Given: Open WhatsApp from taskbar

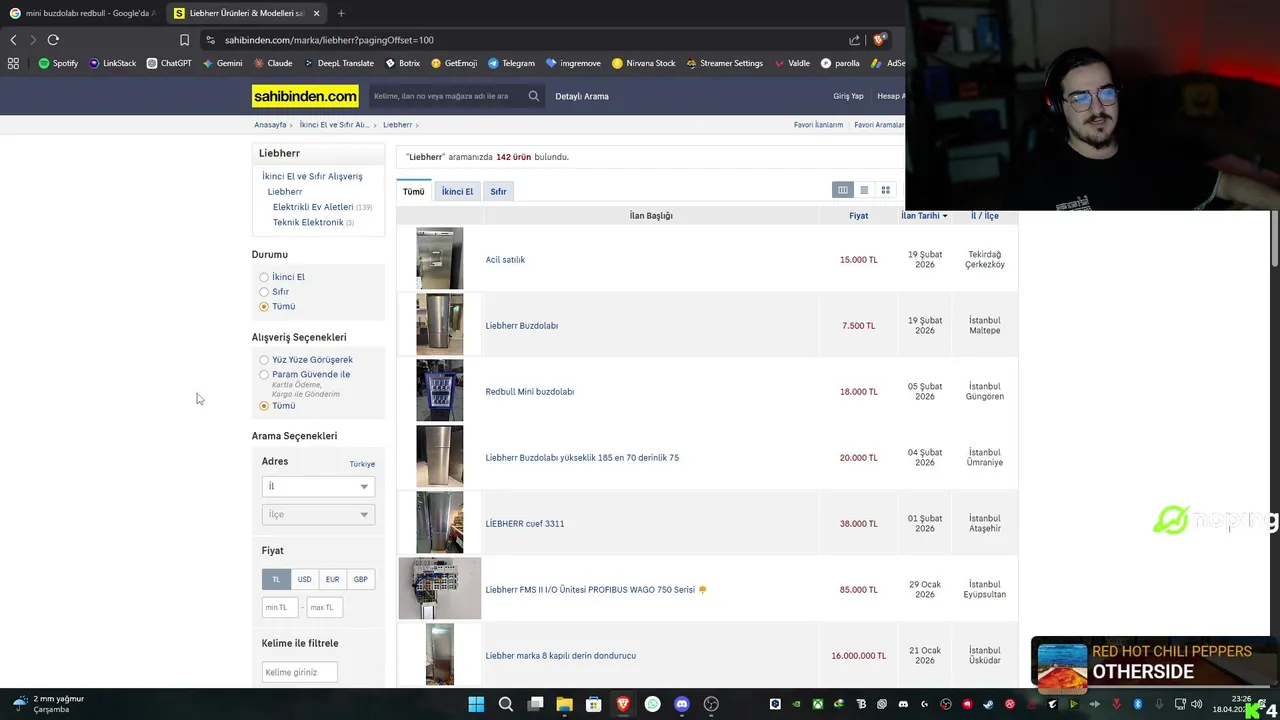Looking at the screenshot, I should pos(652,704).
